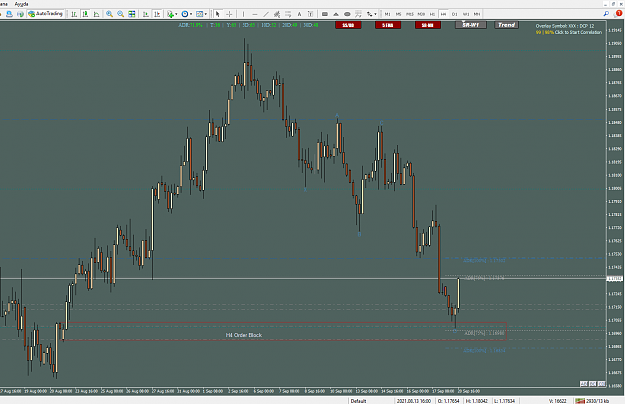This screenshot has height=404, width=625.
Task: Switch to MN timeframe
Action: coord(477,14)
